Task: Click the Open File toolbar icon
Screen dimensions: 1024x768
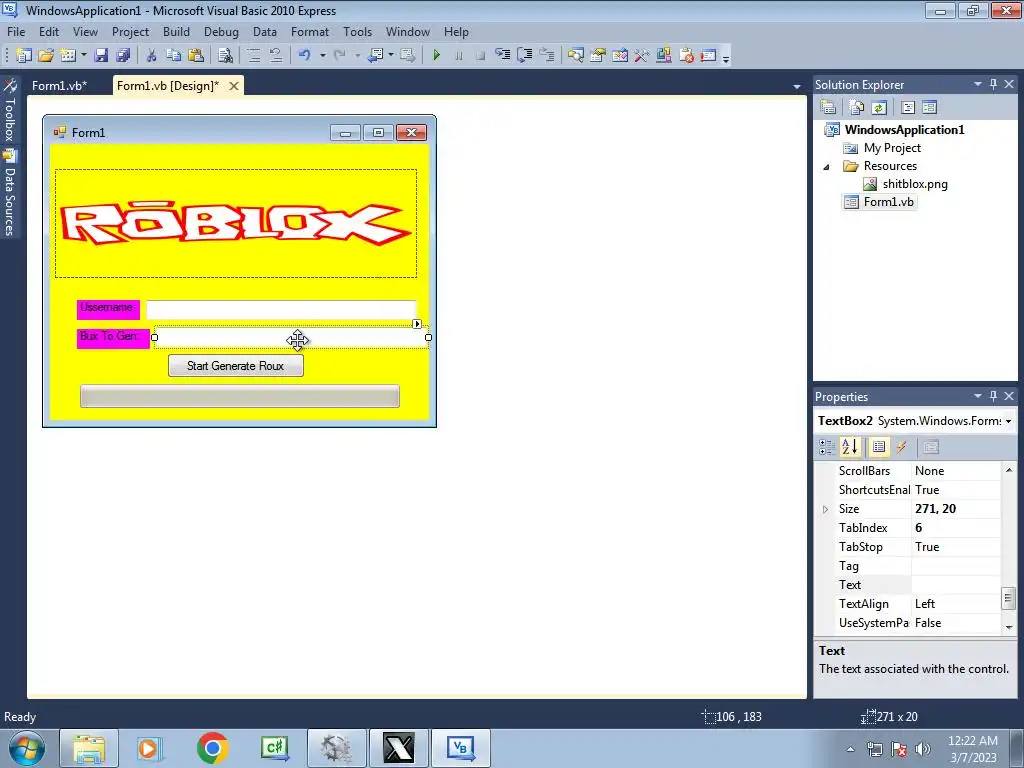Action: click(x=46, y=56)
